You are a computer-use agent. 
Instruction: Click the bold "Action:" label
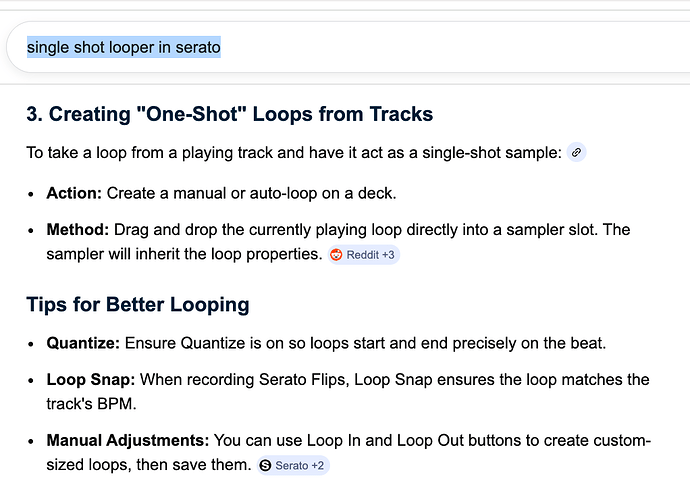(x=74, y=192)
